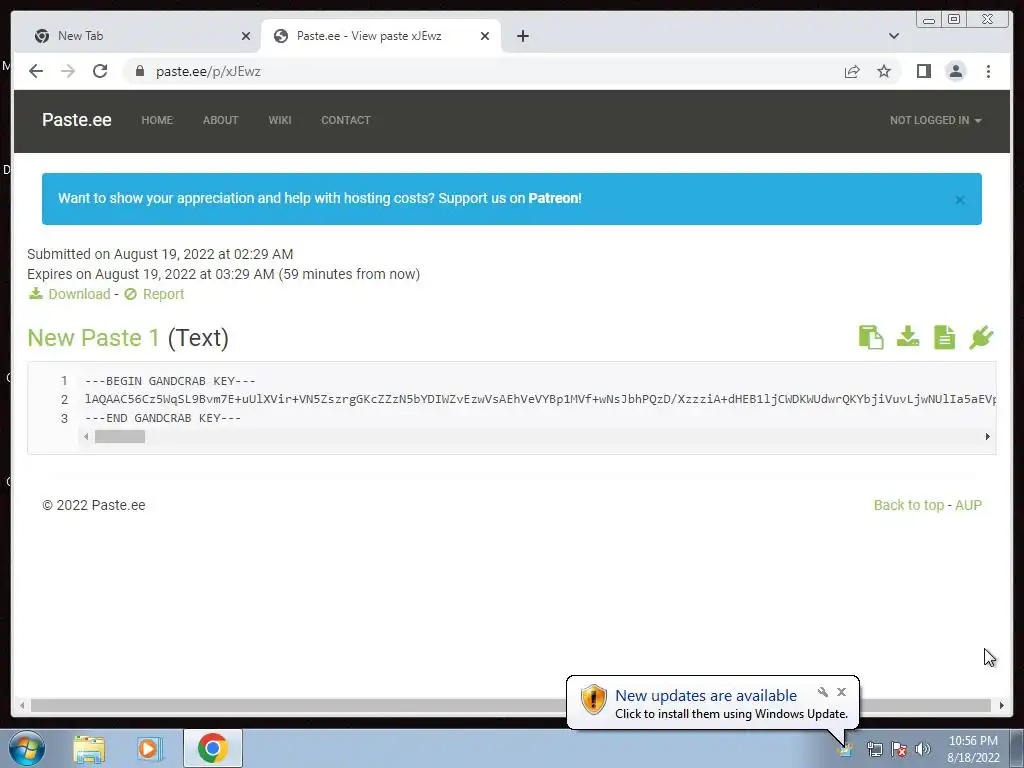Screen dimensions: 1024x768
Task: Go back with the browser back arrow
Action: 36,71
